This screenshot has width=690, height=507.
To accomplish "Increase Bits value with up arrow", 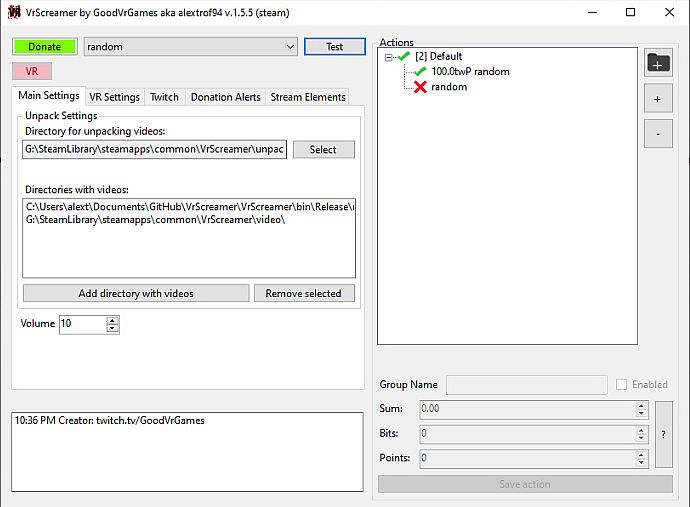I will (x=641, y=430).
